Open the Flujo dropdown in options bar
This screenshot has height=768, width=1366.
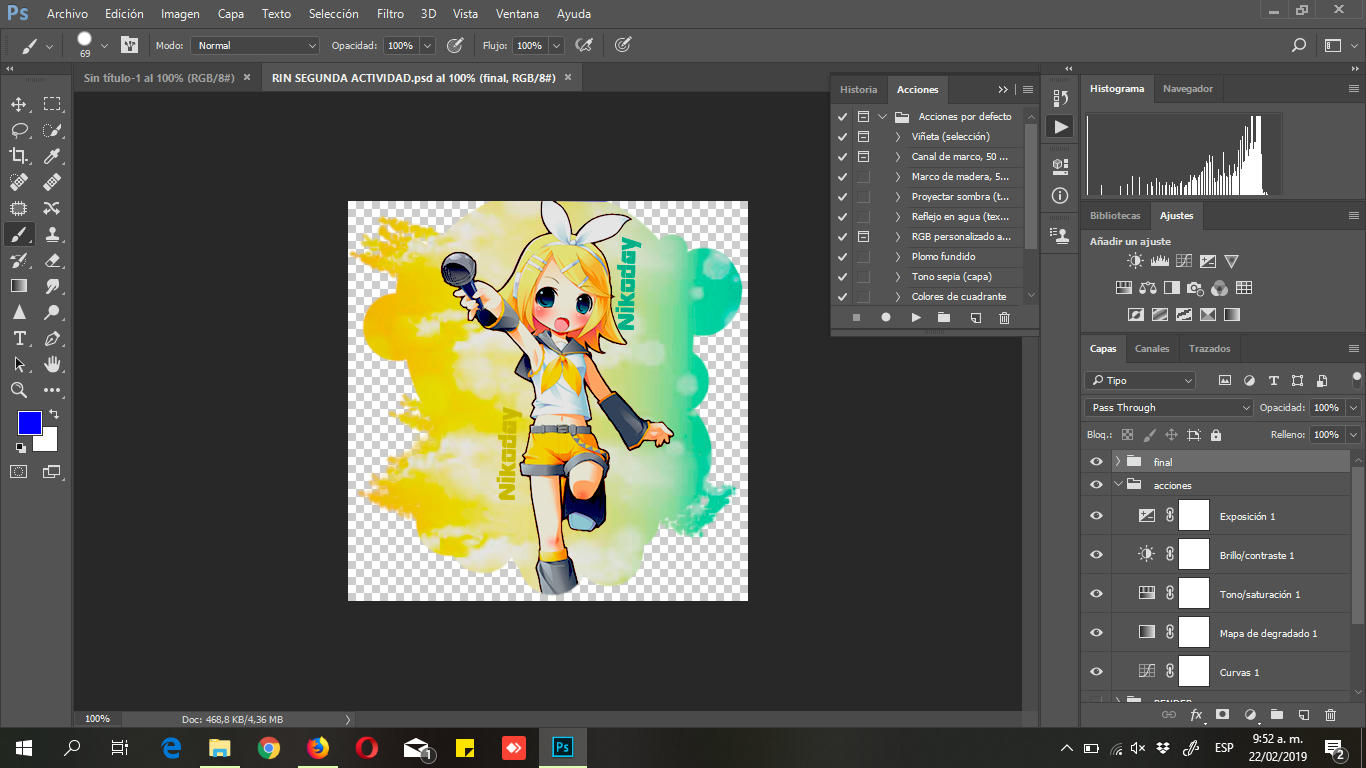pyautogui.click(x=556, y=45)
